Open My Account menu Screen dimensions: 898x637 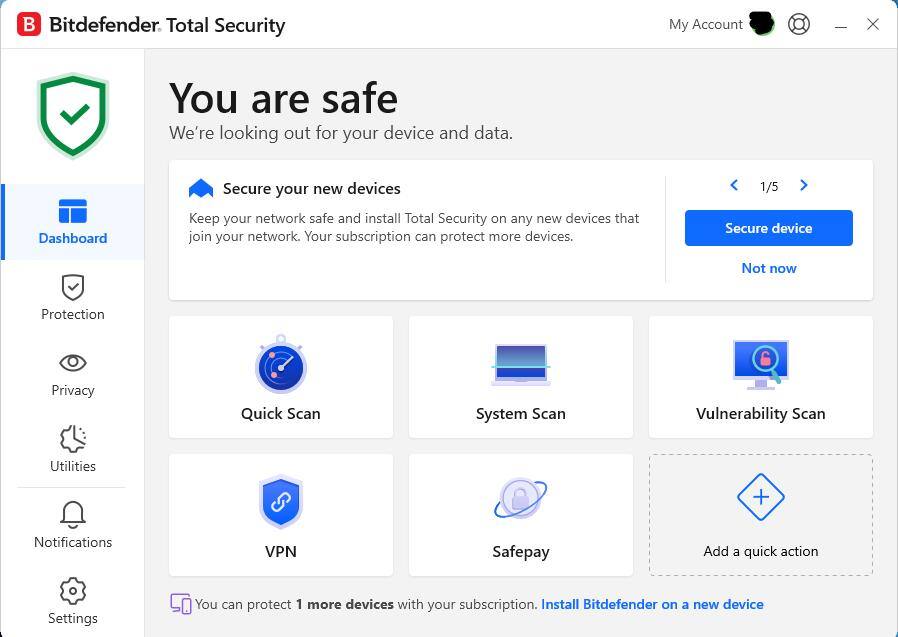coord(706,24)
